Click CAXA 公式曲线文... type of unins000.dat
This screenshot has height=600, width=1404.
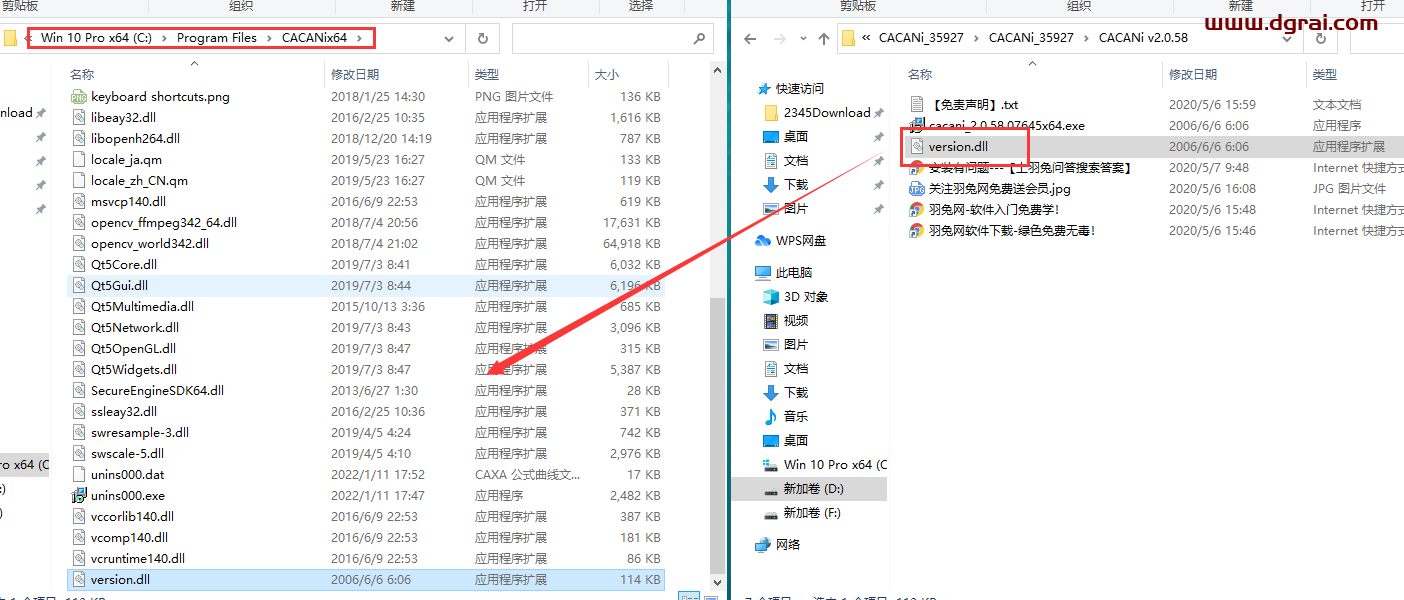coord(527,475)
